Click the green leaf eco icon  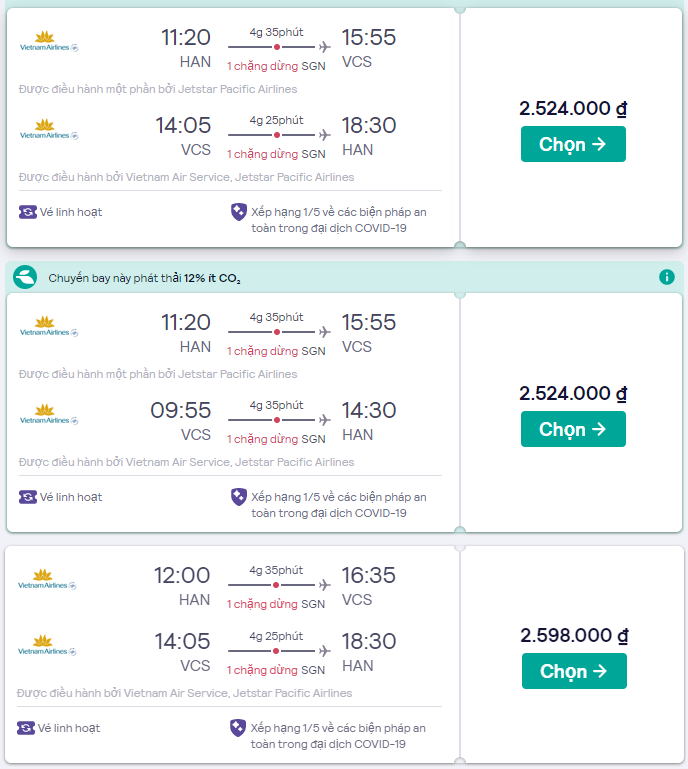(27, 277)
